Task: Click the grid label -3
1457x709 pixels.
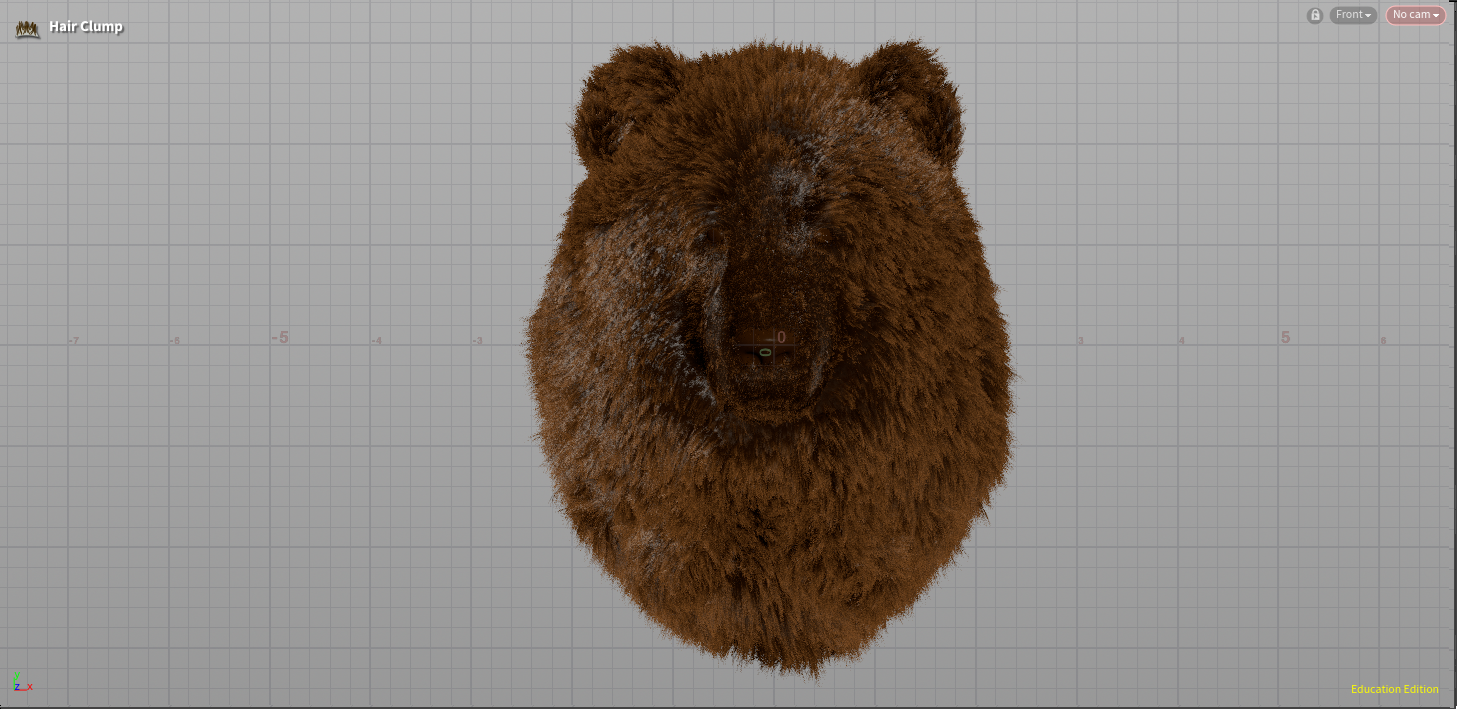Action: point(477,341)
